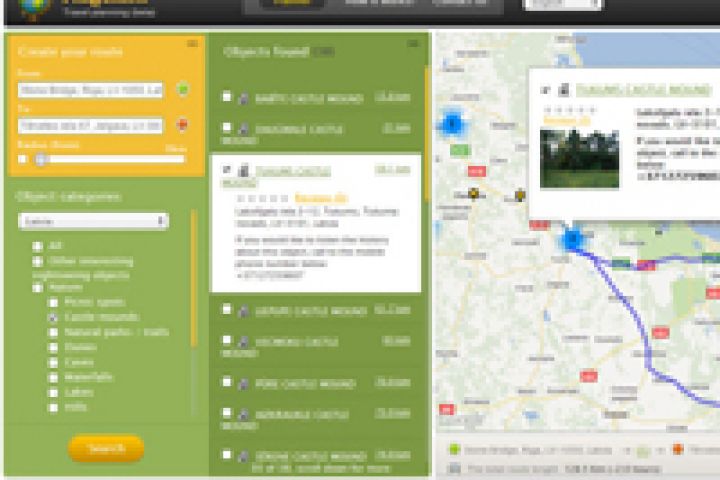This screenshot has width=720, height=480.
Task: Tick the All categories checkbox
Action: tap(38, 246)
